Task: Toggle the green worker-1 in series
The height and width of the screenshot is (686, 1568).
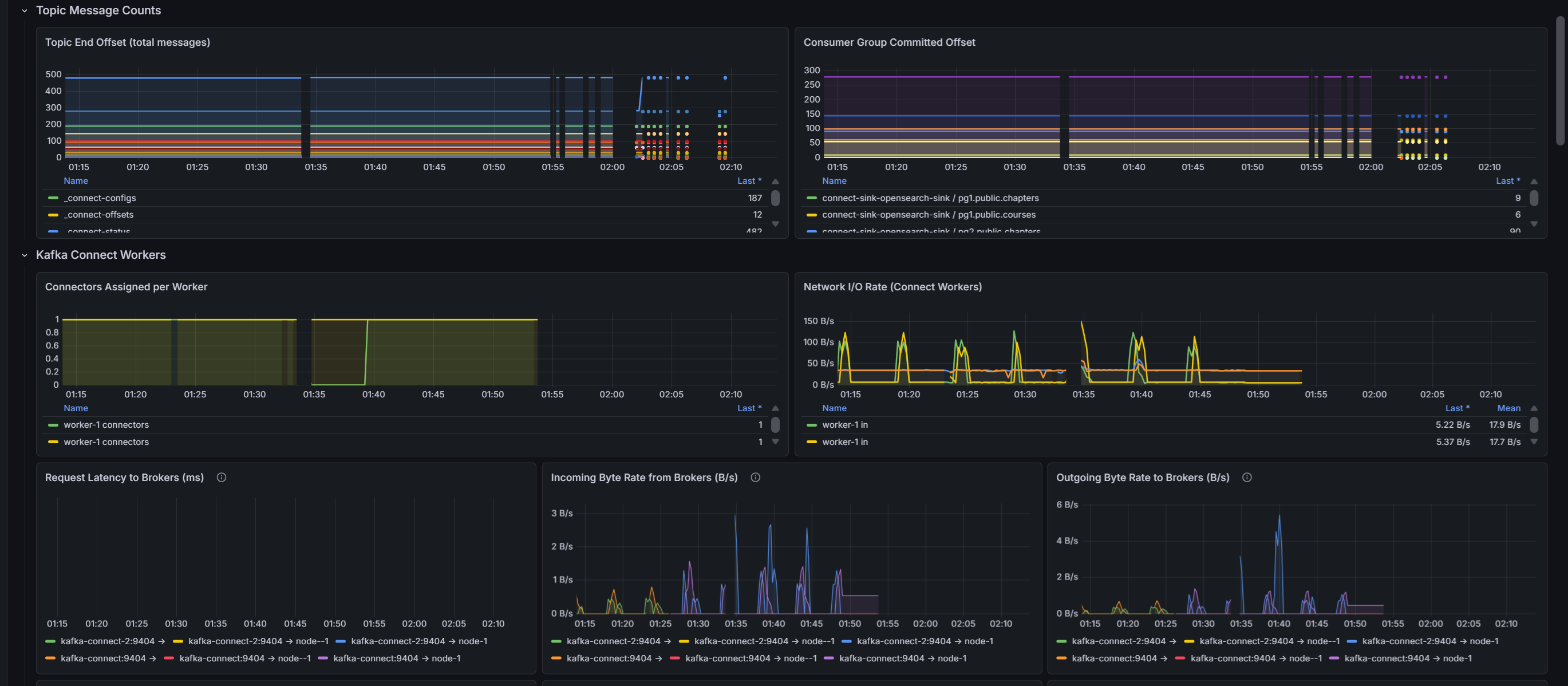Action: point(845,425)
